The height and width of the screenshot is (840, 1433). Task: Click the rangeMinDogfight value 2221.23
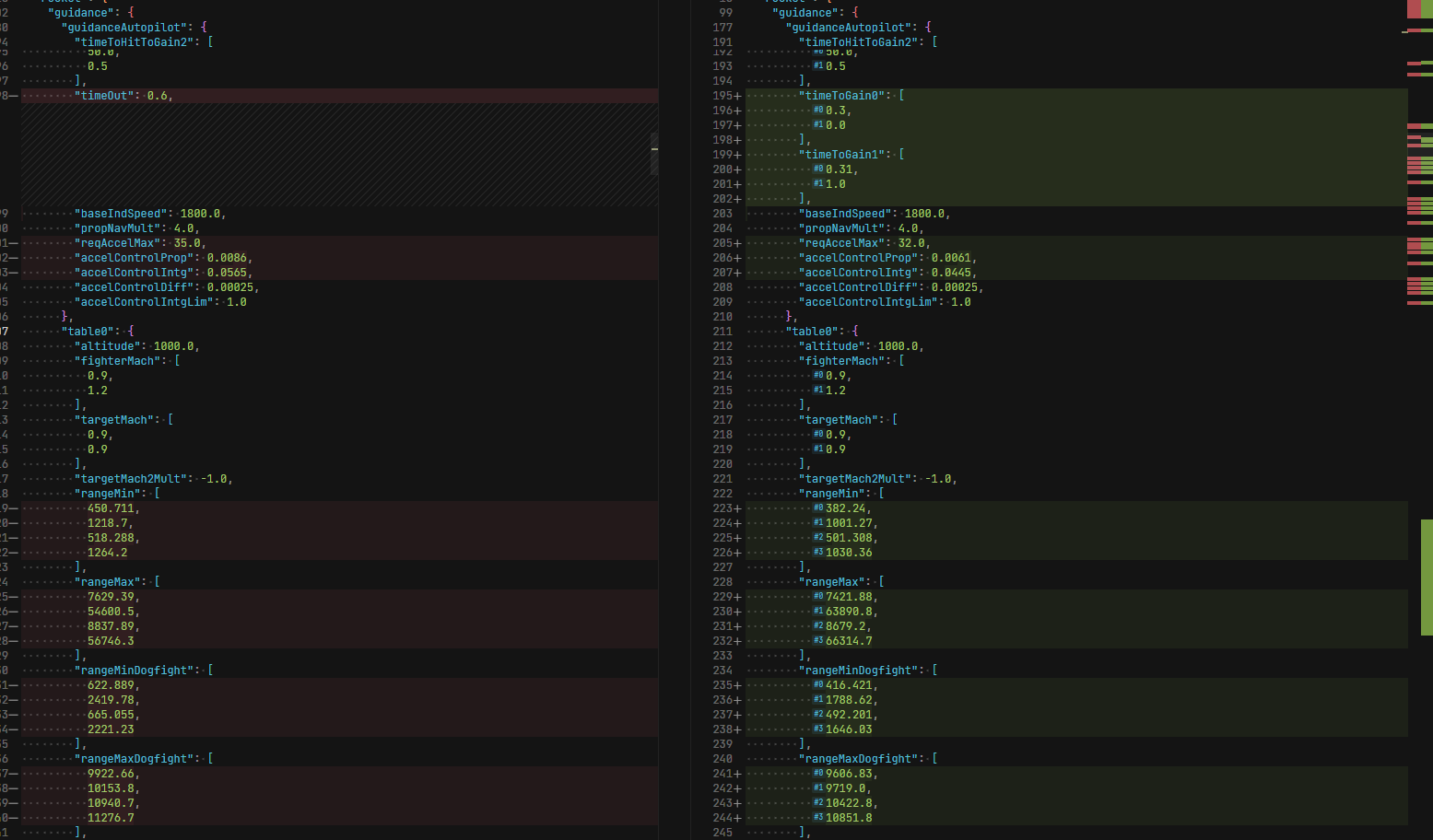point(111,729)
